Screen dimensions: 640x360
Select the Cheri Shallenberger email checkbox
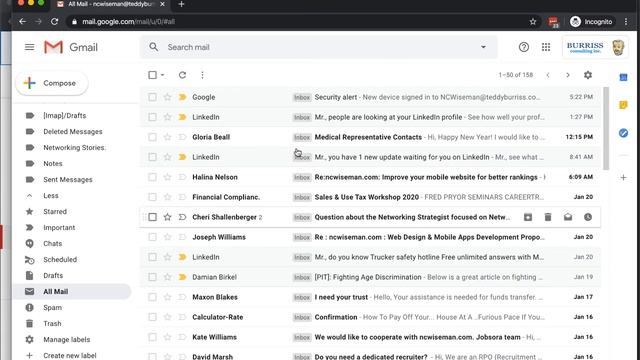pyautogui.click(x=152, y=217)
